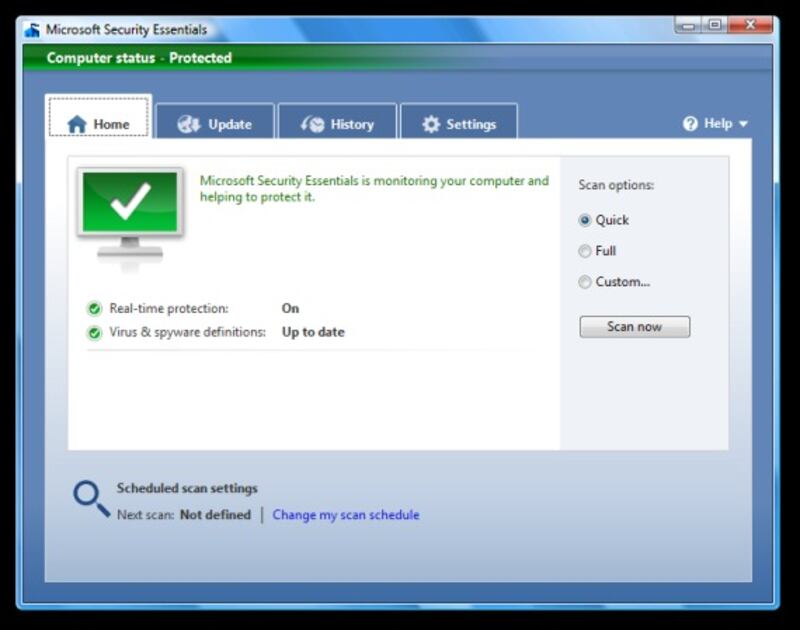800x630 pixels.
Task: Click the gear icon on Settings tab
Action: click(x=431, y=124)
